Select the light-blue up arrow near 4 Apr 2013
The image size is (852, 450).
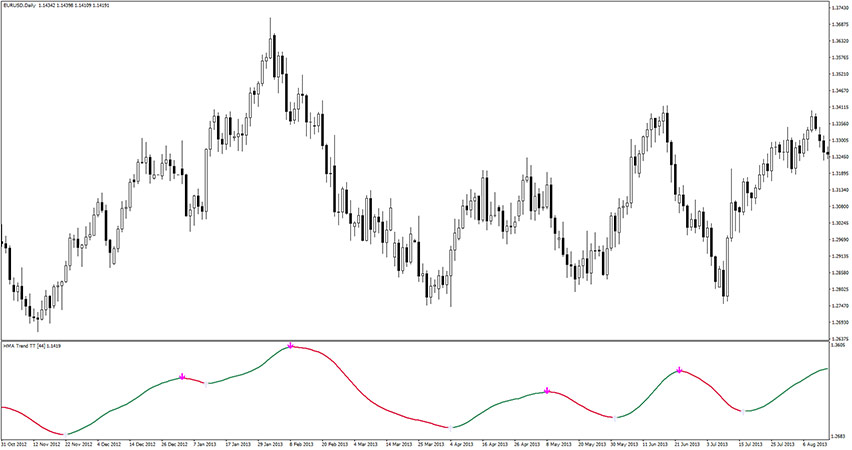[450, 428]
